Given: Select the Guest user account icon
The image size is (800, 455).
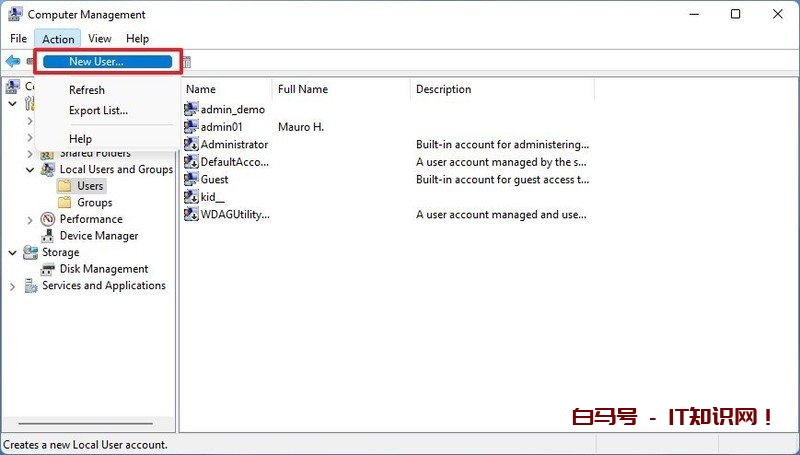Looking at the screenshot, I should click(x=192, y=179).
